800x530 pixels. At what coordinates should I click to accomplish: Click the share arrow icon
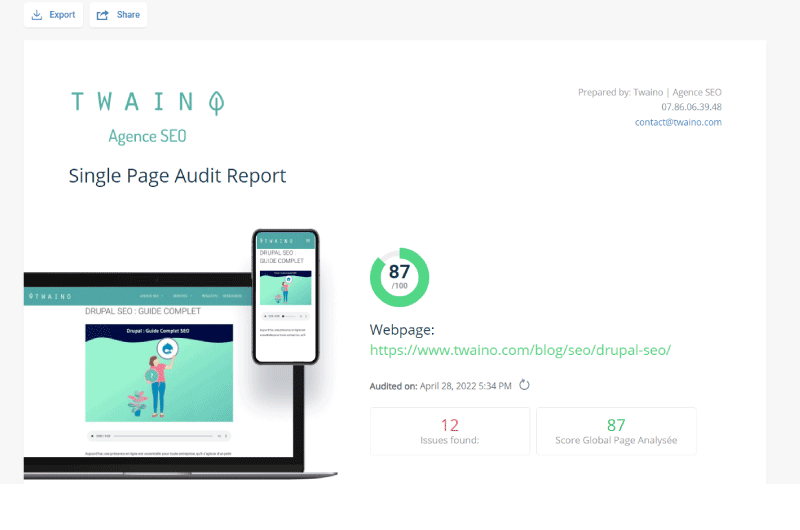click(x=103, y=15)
